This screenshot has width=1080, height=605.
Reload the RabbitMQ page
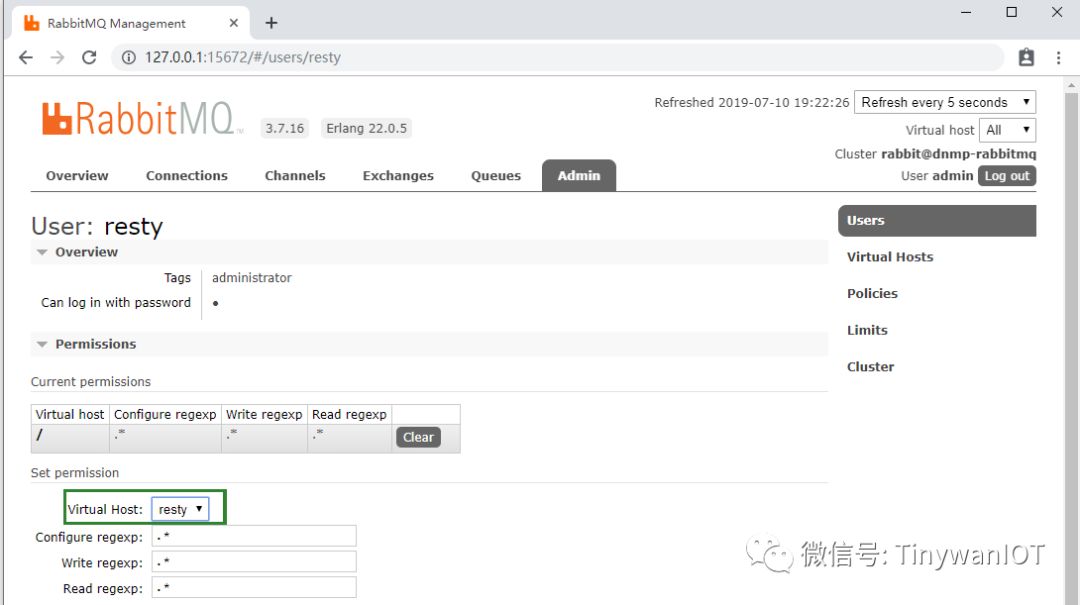tap(89, 57)
